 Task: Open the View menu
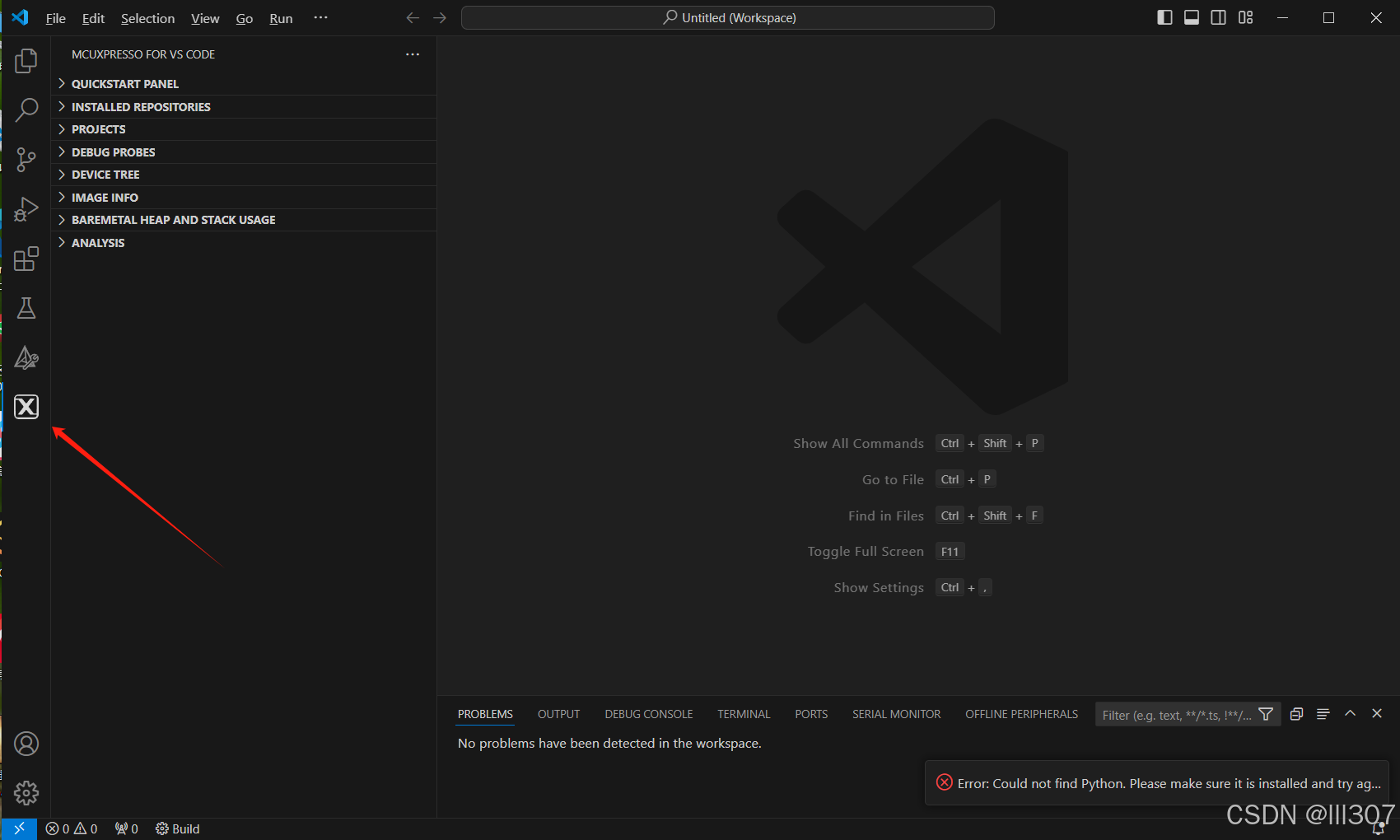click(205, 18)
